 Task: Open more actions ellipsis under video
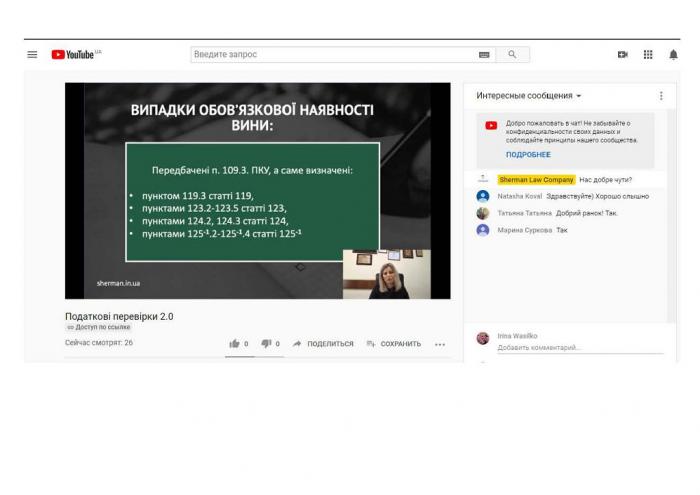coord(440,344)
